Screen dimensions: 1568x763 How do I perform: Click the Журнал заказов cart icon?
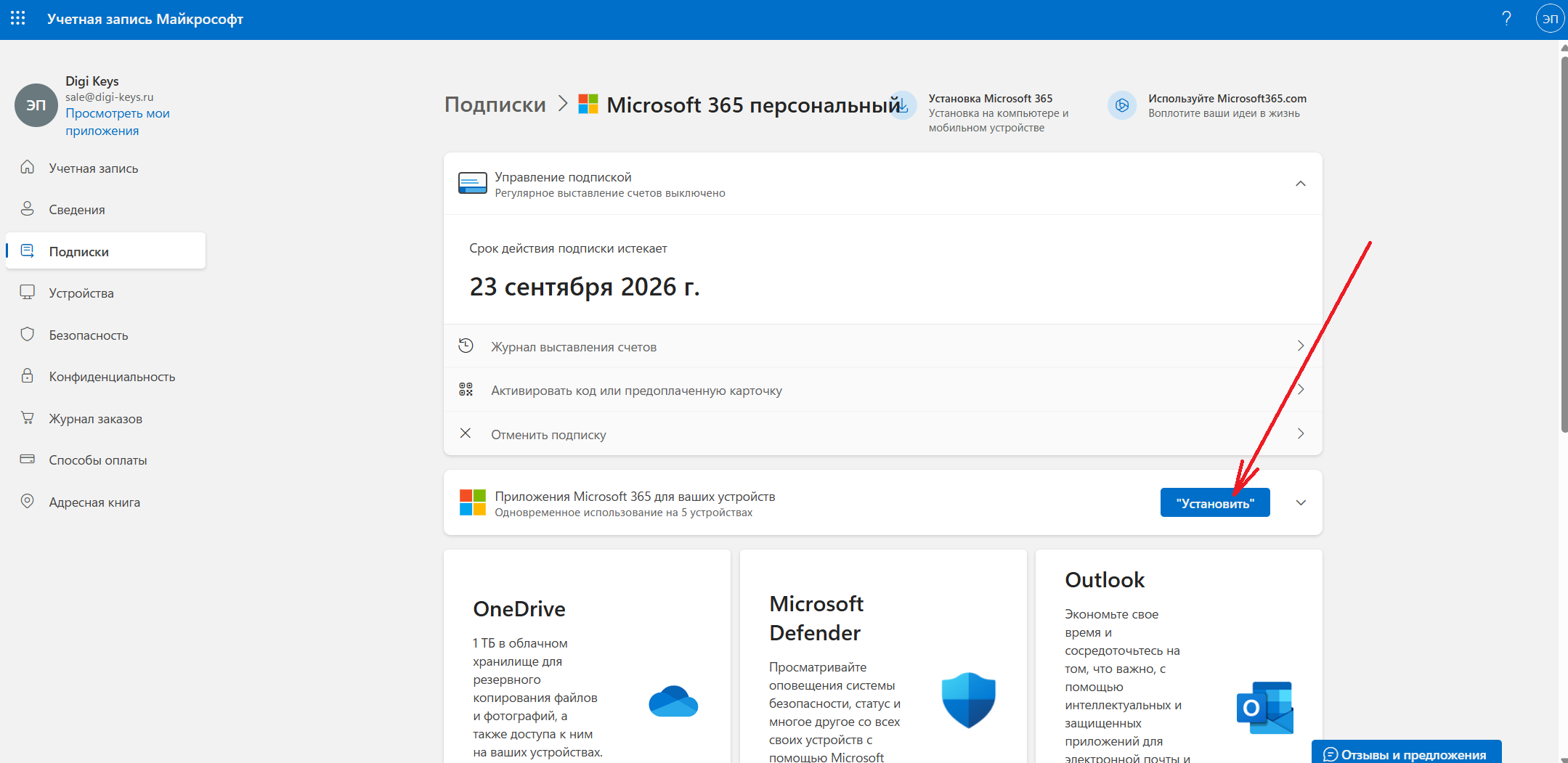[x=28, y=417]
